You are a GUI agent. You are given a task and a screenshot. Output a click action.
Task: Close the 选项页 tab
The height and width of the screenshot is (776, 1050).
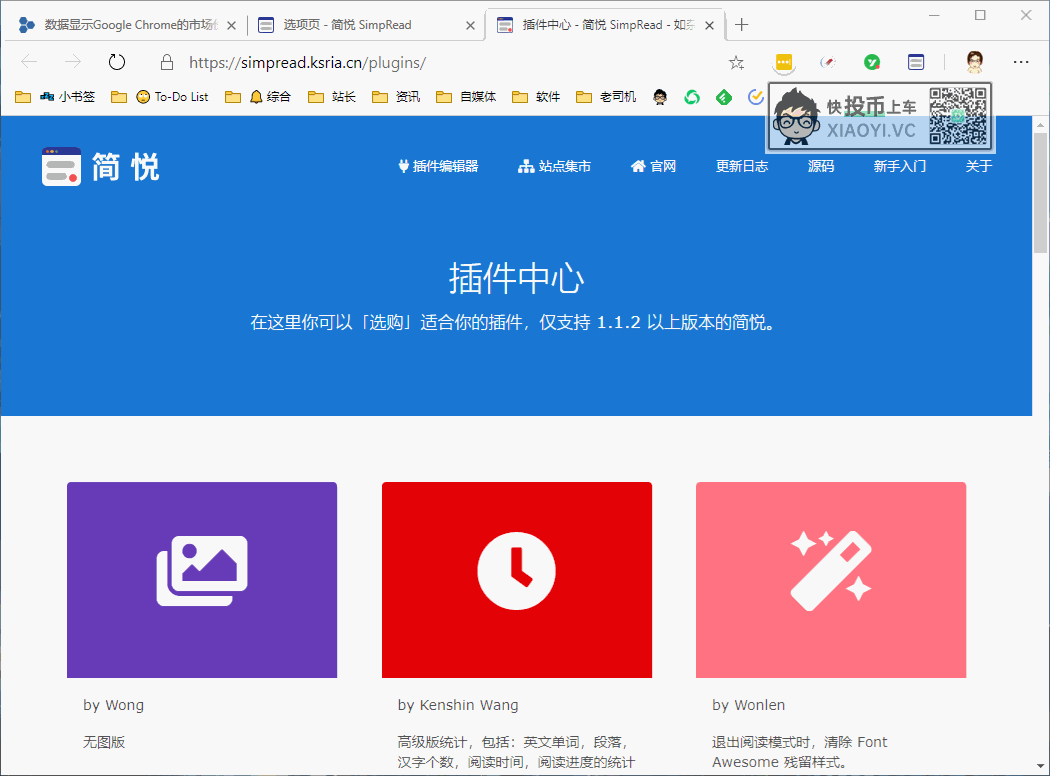470,25
